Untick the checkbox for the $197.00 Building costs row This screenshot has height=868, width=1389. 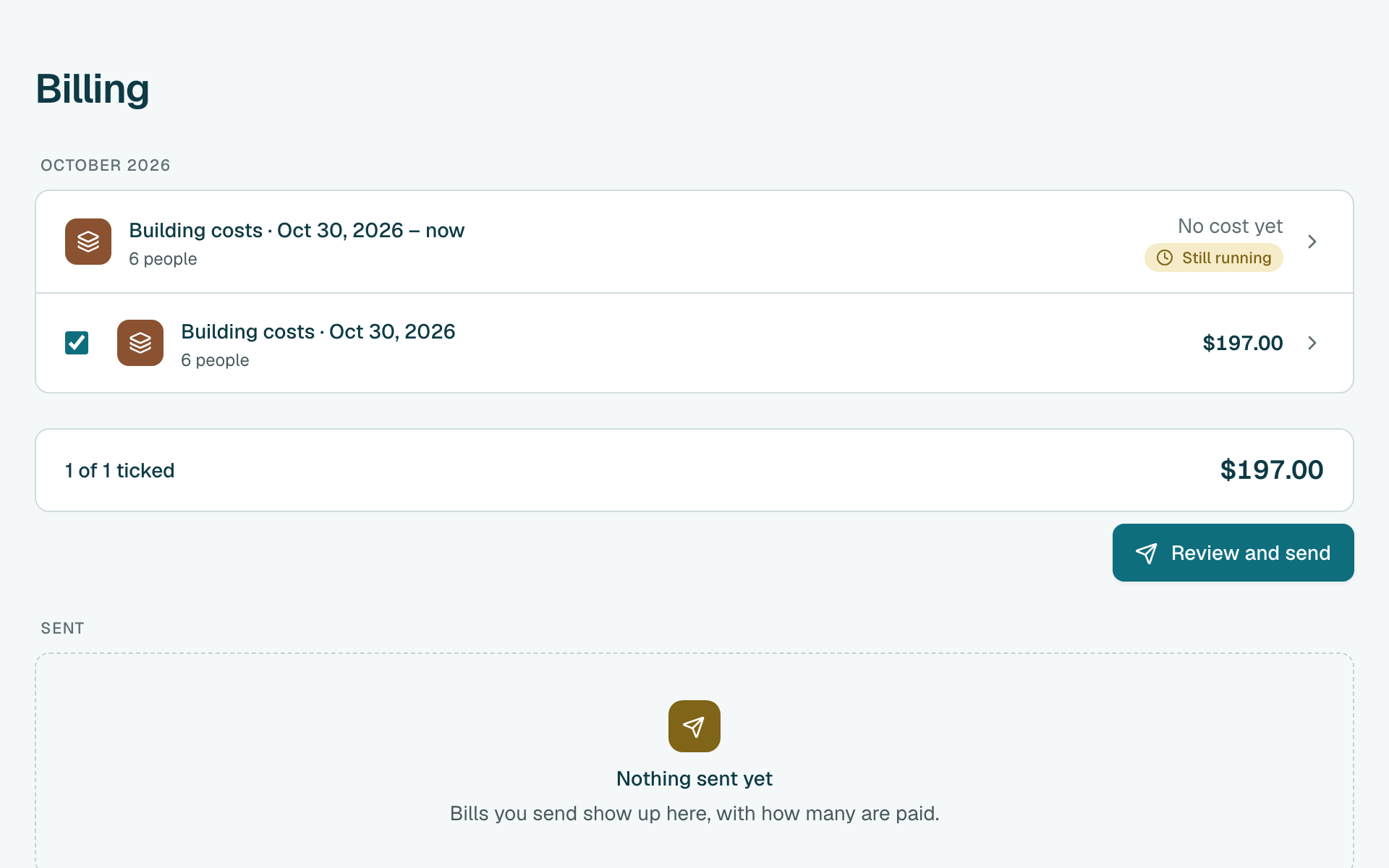(x=77, y=343)
